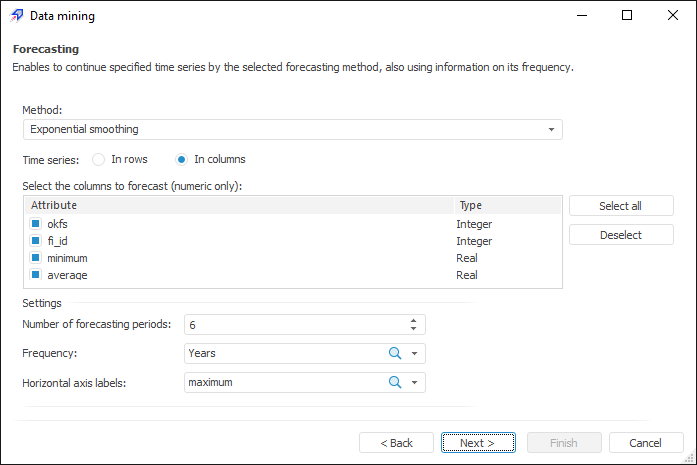Toggle the minimum attribute checkbox
This screenshot has width=697, height=465.
(x=35, y=258)
